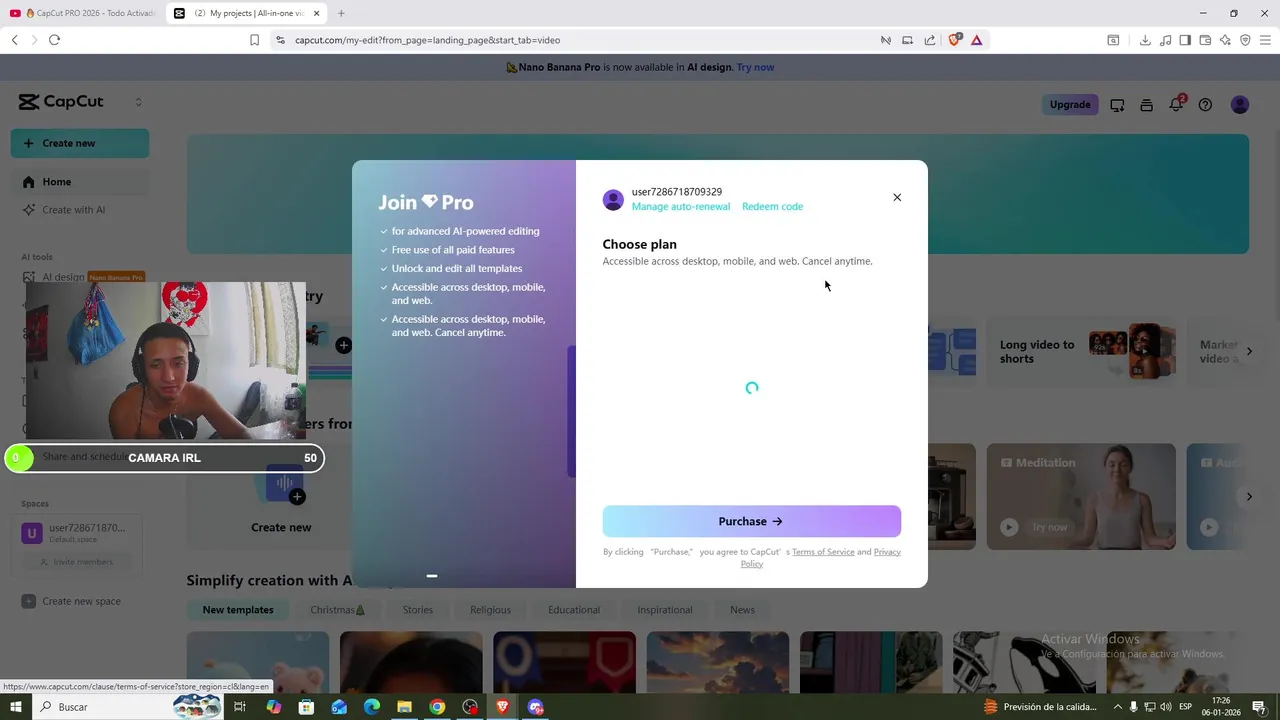Close the My projects tab
This screenshot has width=1280, height=720.
pos(317,13)
